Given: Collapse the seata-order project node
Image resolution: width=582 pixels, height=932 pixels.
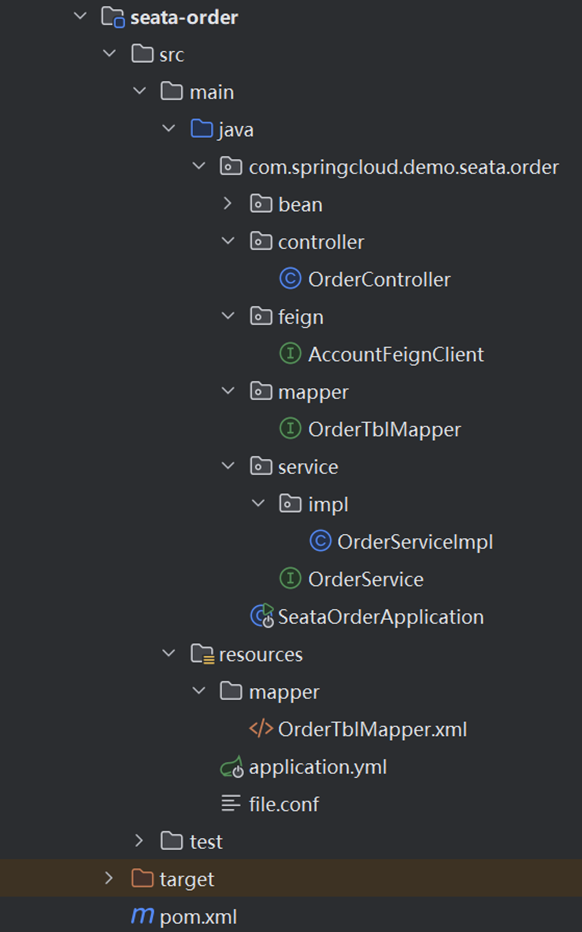Looking at the screenshot, I should tap(80, 16).
